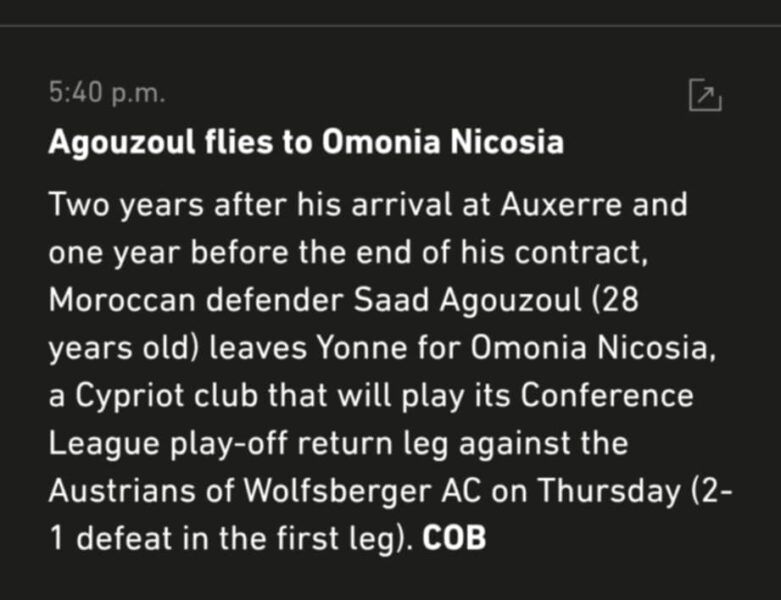Open the headline 'Agouzoul flies to Omonia Nicosia'
The image size is (781, 600).
tap(305, 143)
